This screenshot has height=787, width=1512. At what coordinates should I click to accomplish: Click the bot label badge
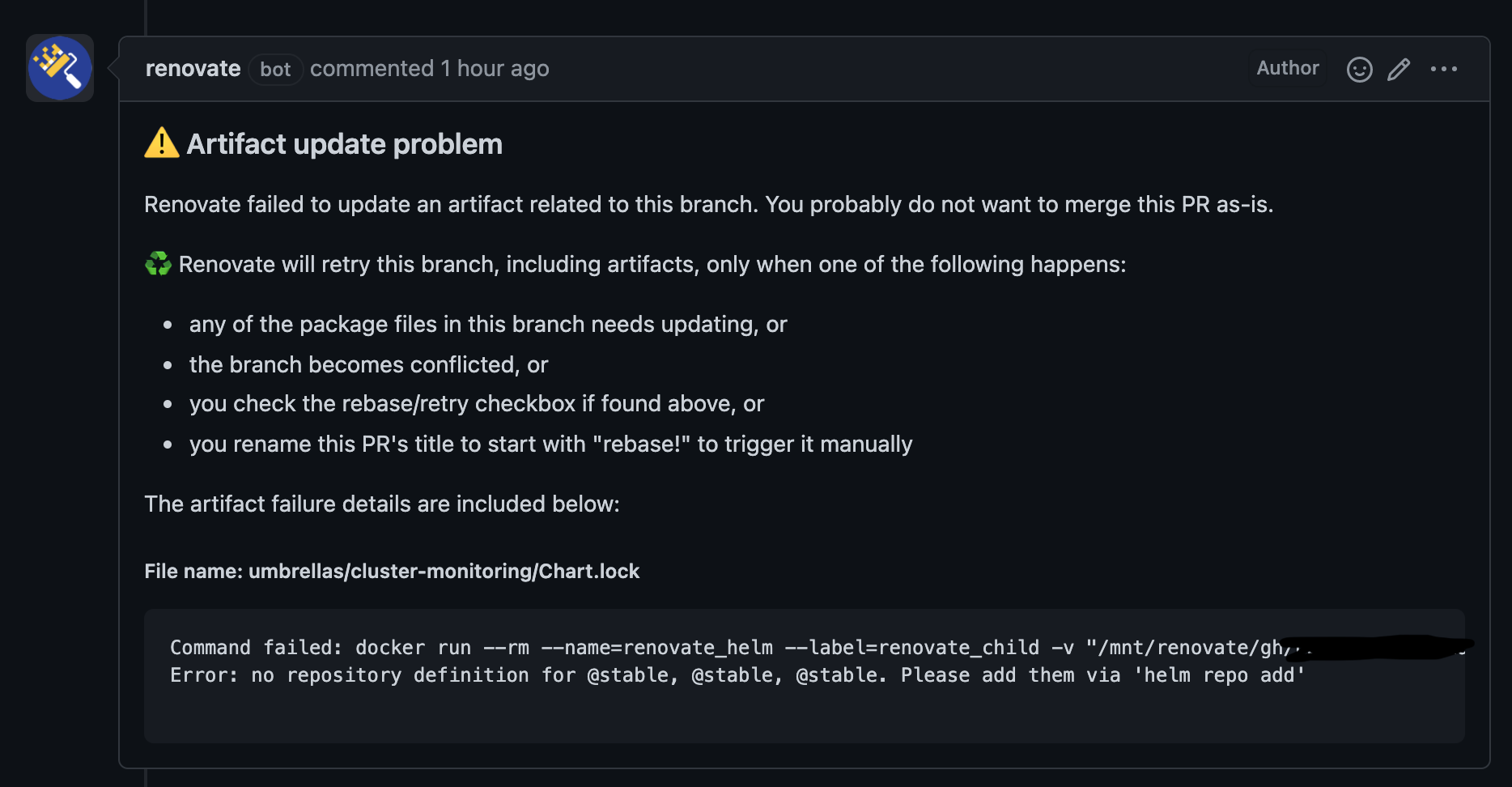[x=275, y=70]
